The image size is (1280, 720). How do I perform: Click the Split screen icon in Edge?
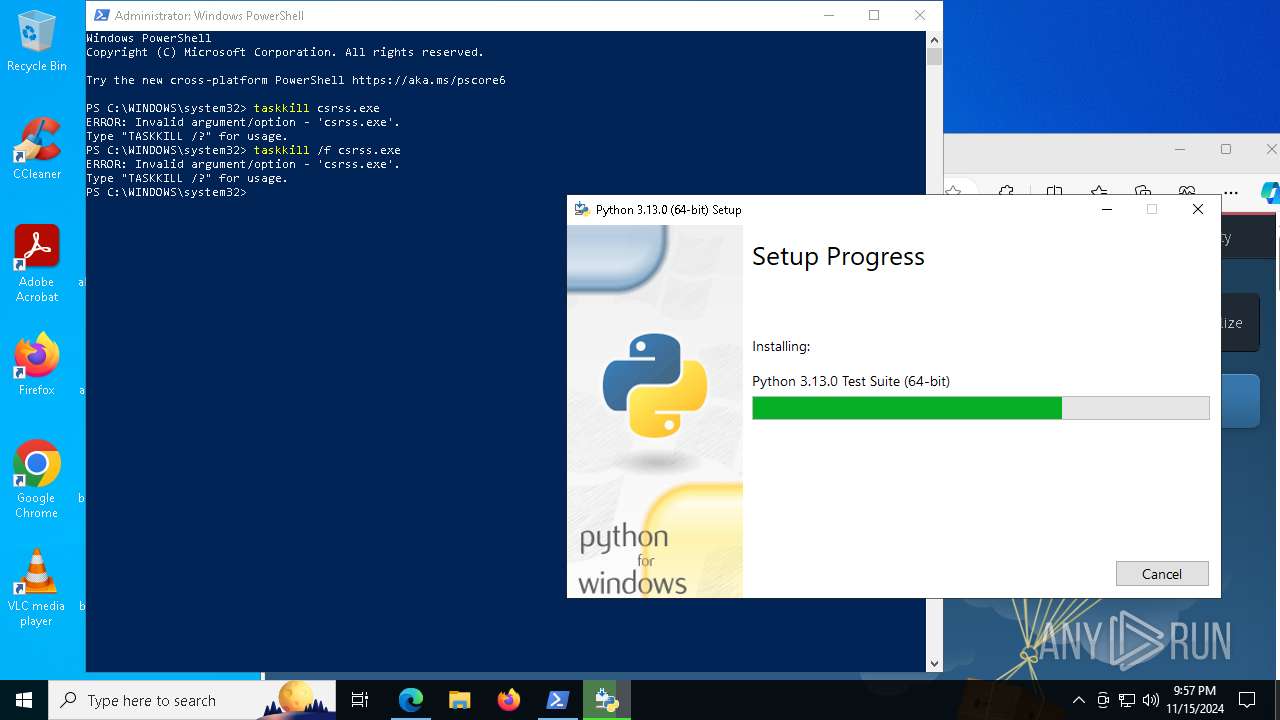(x=1054, y=192)
